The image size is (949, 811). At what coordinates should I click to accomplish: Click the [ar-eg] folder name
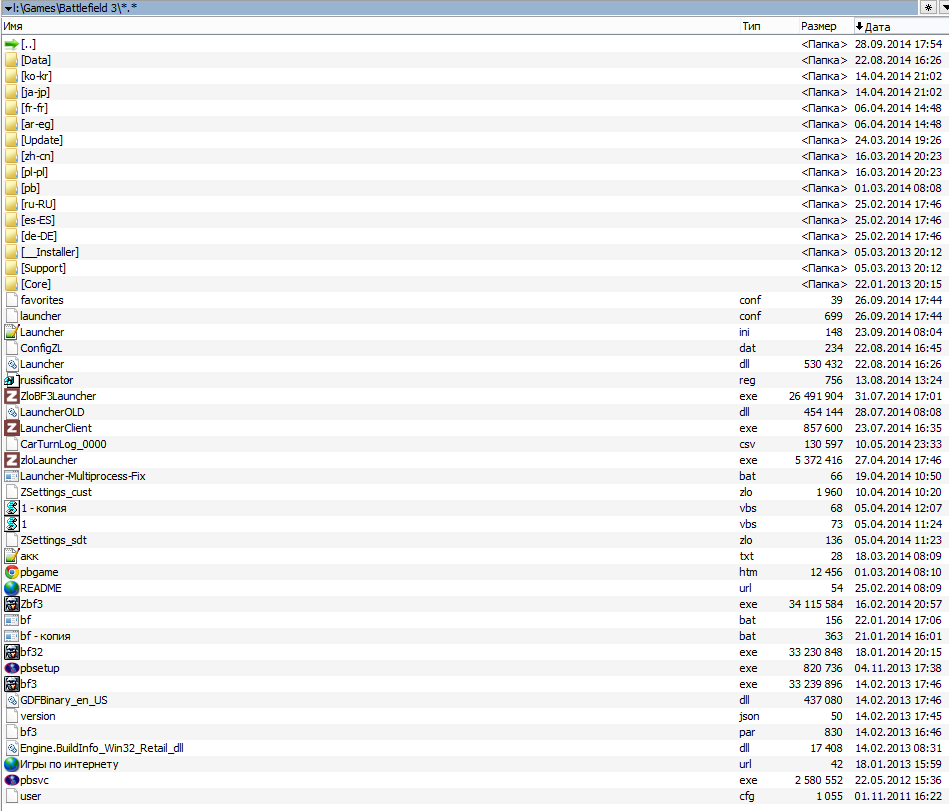coord(38,124)
